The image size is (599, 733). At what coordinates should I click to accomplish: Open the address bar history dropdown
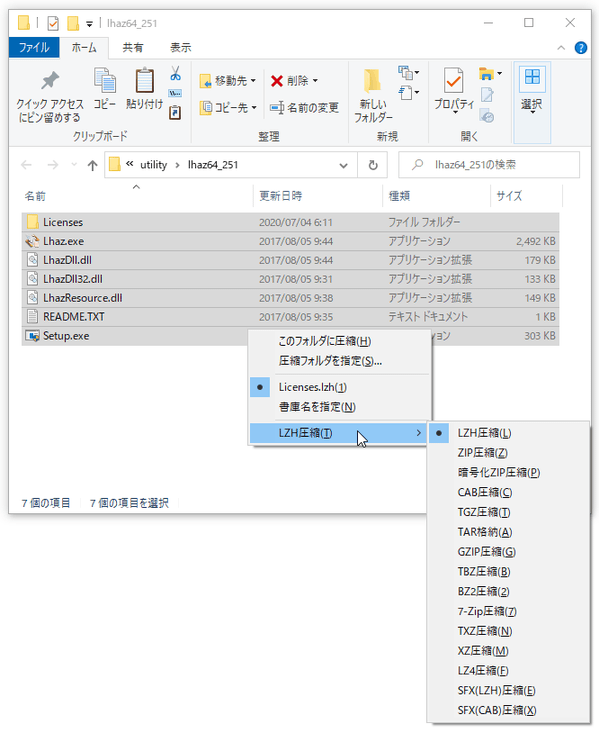343,165
